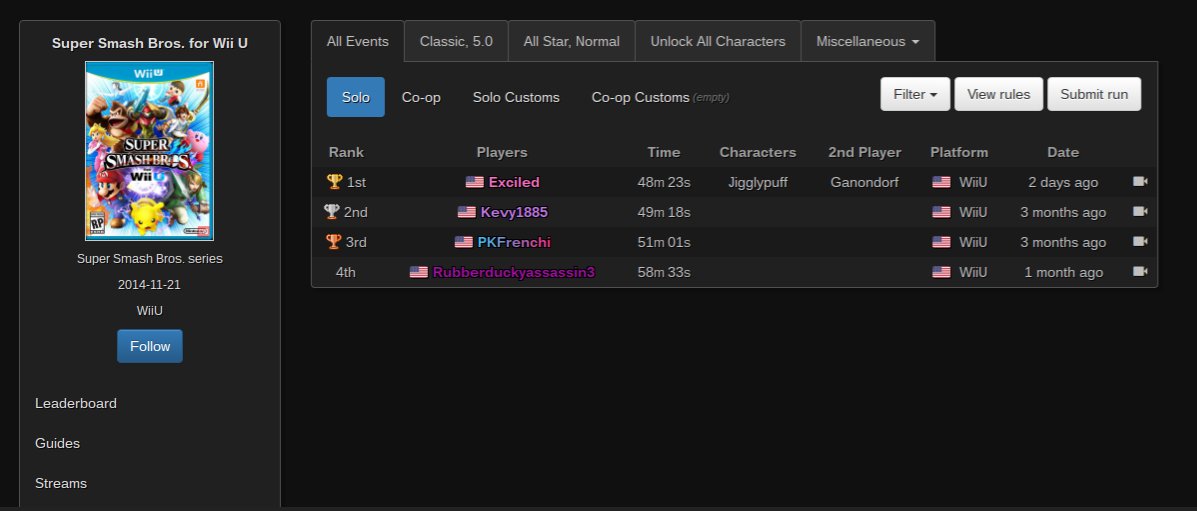Open the Streams sidebar link
This screenshot has width=1197, height=511.
61,484
